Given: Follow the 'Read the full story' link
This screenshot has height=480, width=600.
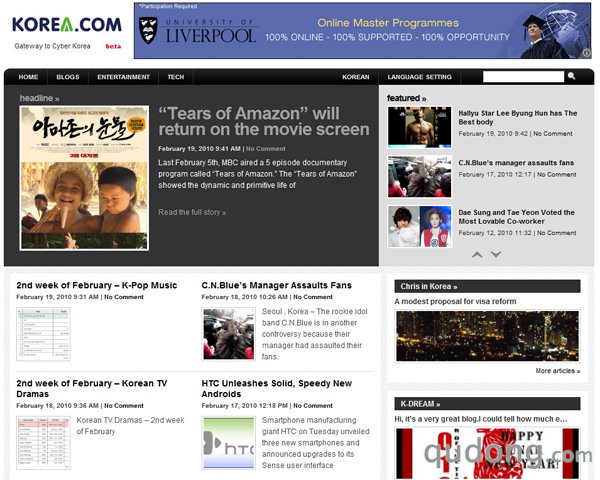Looking at the screenshot, I should (x=192, y=212).
